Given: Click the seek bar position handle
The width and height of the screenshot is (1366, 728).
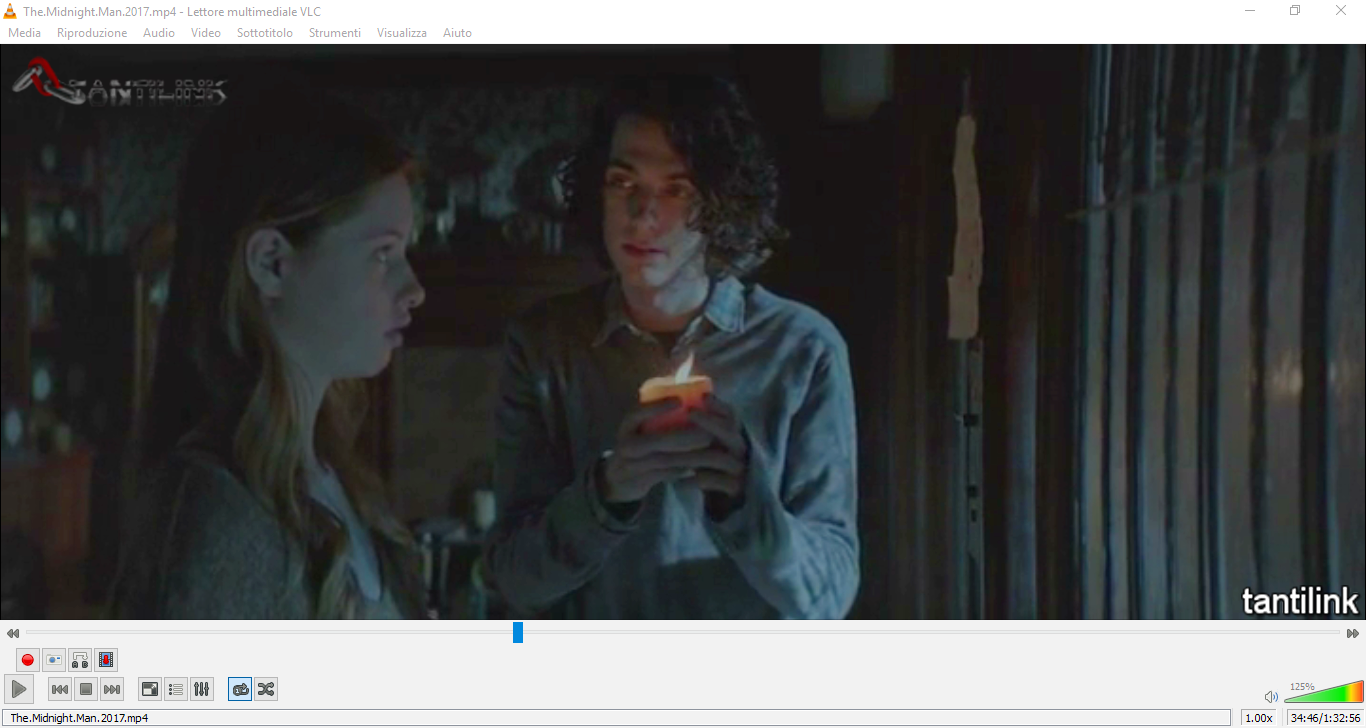Looking at the screenshot, I should click(518, 632).
